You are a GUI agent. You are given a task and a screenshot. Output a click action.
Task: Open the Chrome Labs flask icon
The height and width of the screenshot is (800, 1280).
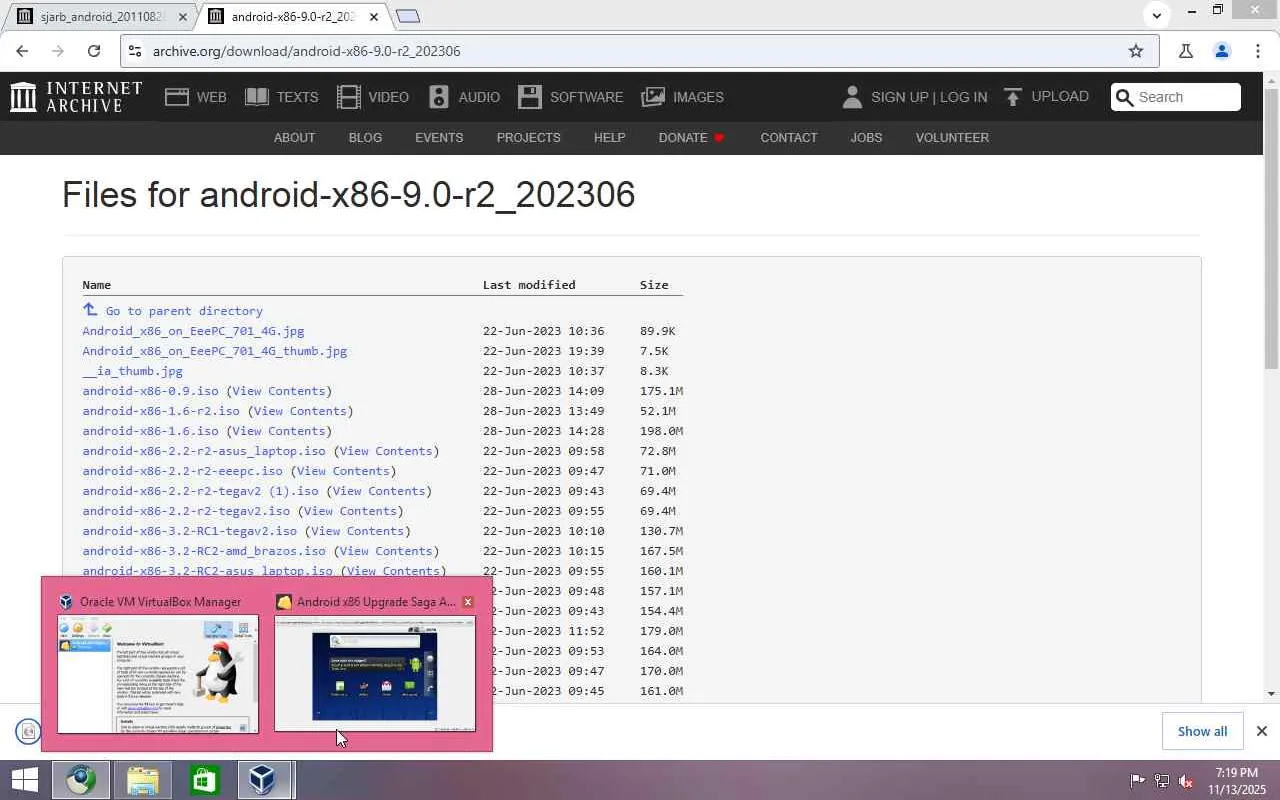(1186, 51)
